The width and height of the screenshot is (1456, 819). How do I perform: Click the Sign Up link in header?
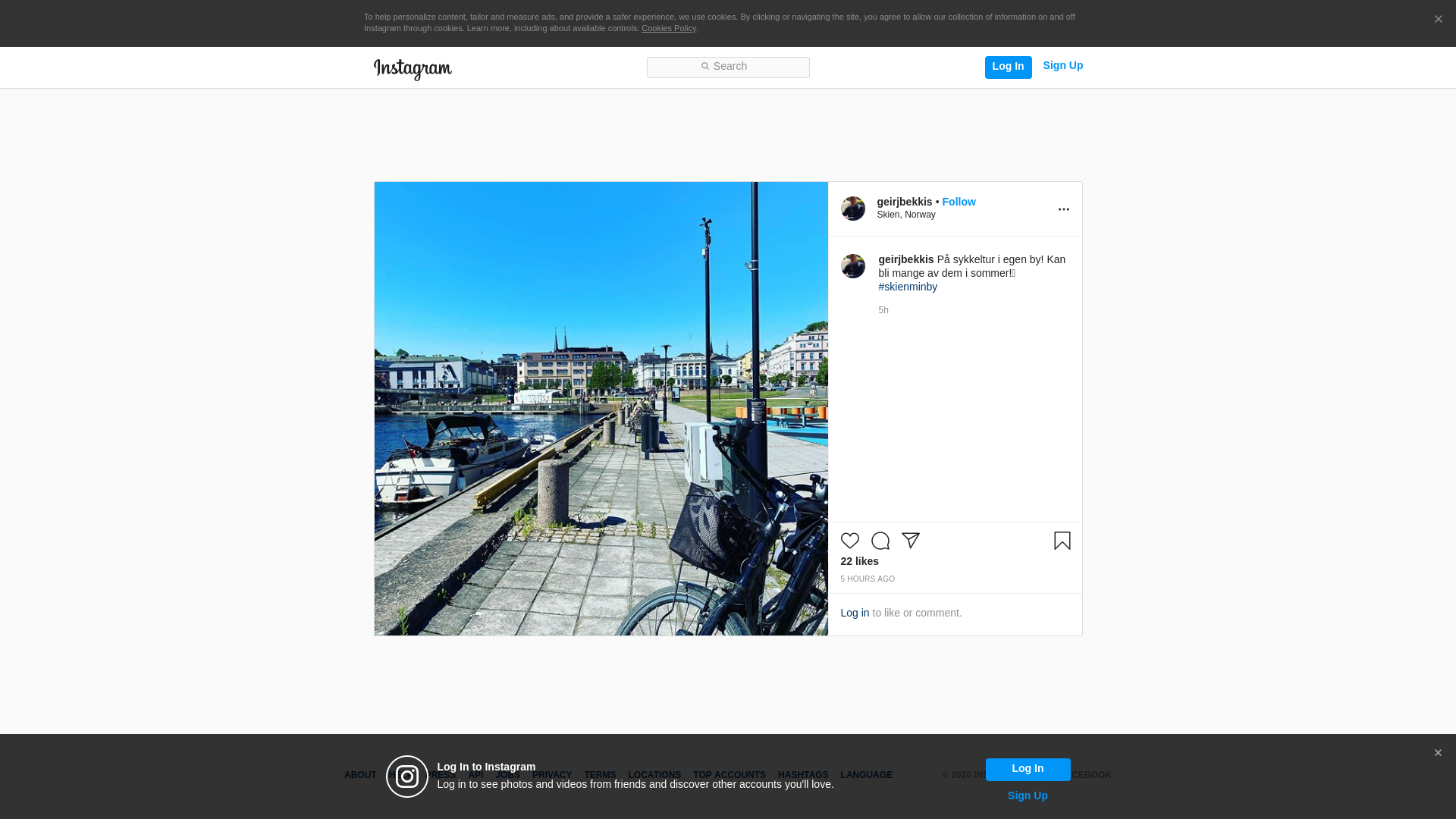1062,66
